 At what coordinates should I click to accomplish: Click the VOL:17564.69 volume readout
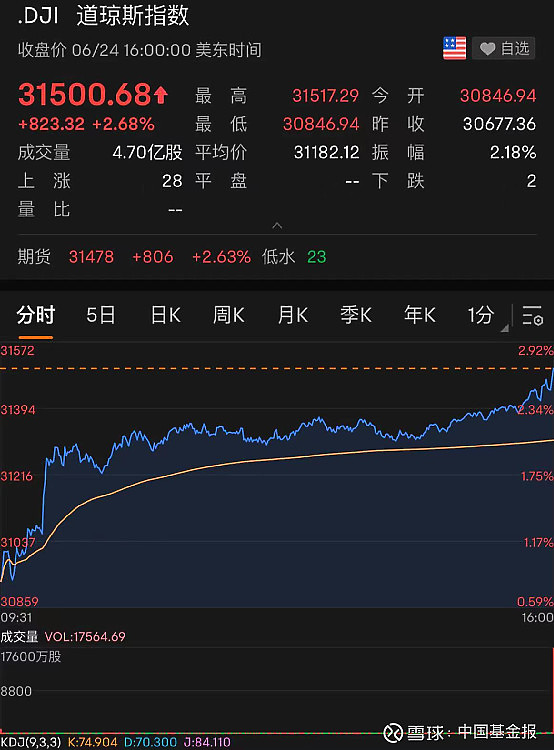85,637
